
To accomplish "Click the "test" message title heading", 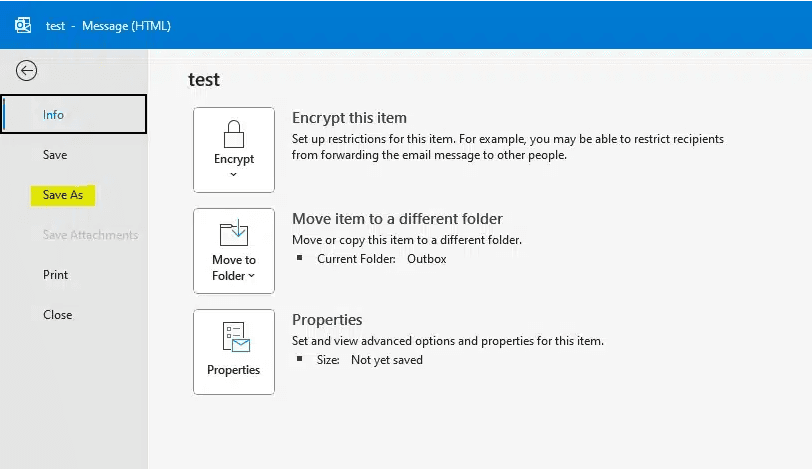I will pos(204,80).
